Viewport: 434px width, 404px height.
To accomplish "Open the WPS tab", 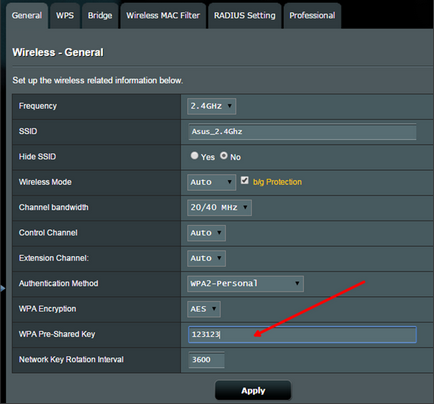I will pos(65,16).
